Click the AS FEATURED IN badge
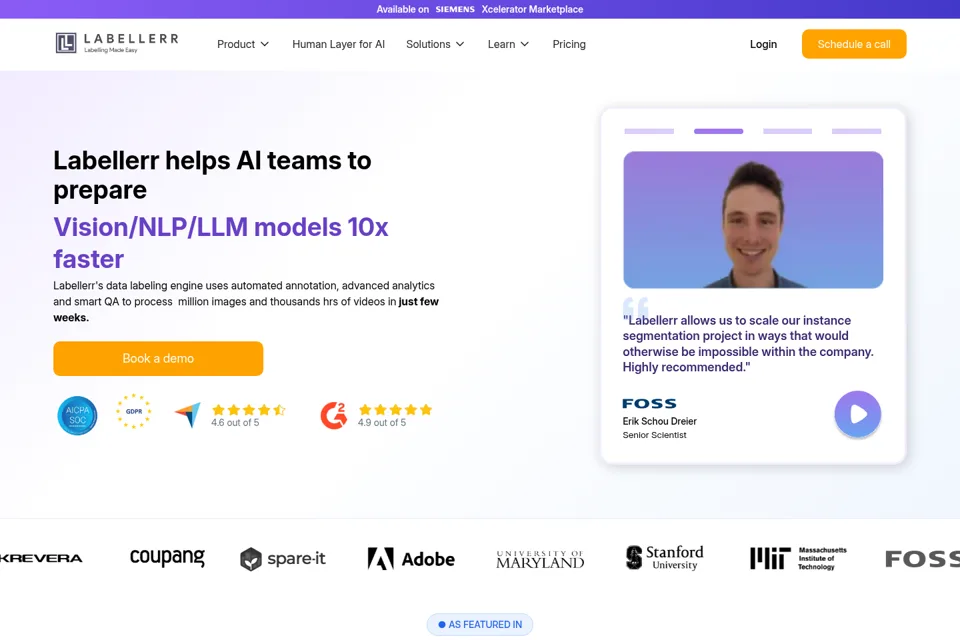The width and height of the screenshot is (960, 640). coord(479,625)
